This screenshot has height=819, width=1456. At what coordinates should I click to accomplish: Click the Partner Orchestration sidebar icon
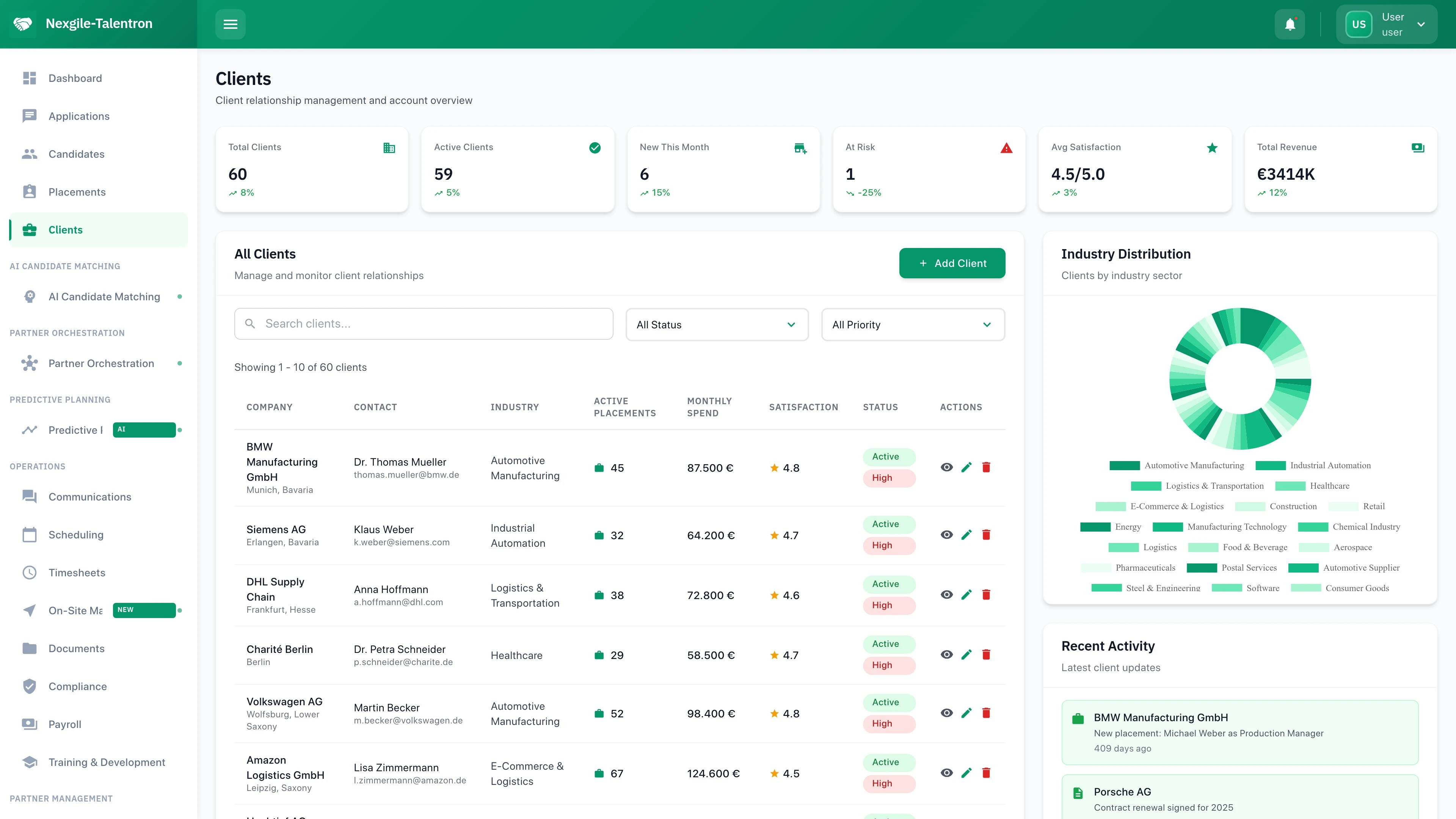[30, 364]
